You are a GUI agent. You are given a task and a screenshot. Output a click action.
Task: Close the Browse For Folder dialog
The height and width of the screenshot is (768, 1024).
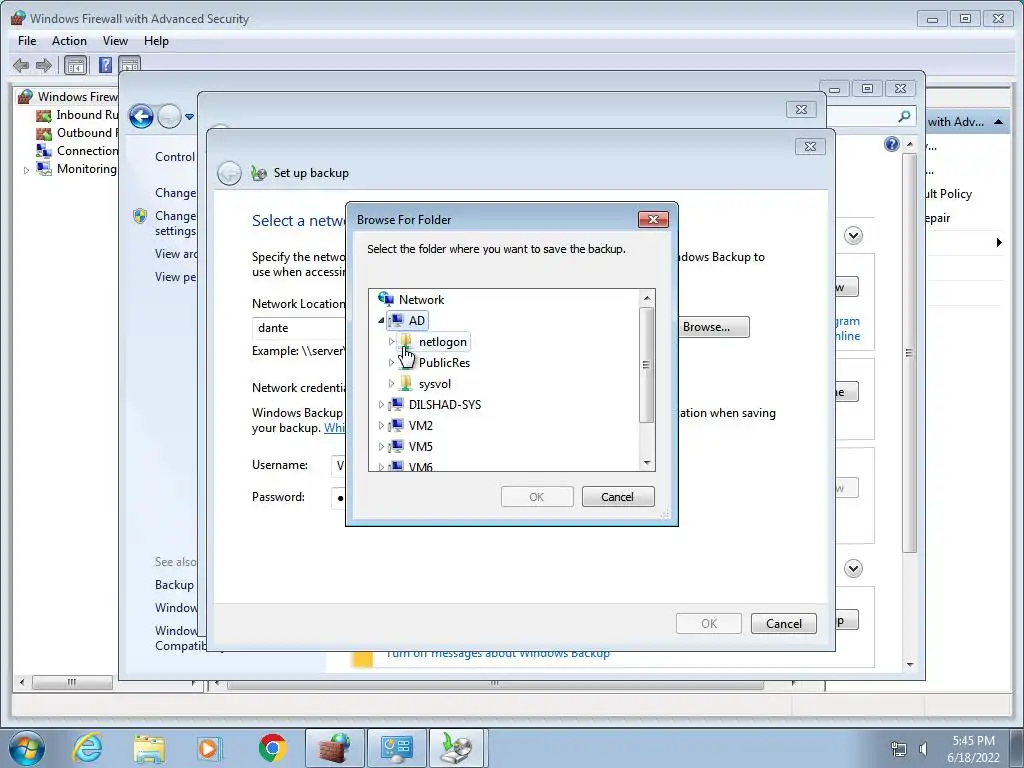(653, 219)
